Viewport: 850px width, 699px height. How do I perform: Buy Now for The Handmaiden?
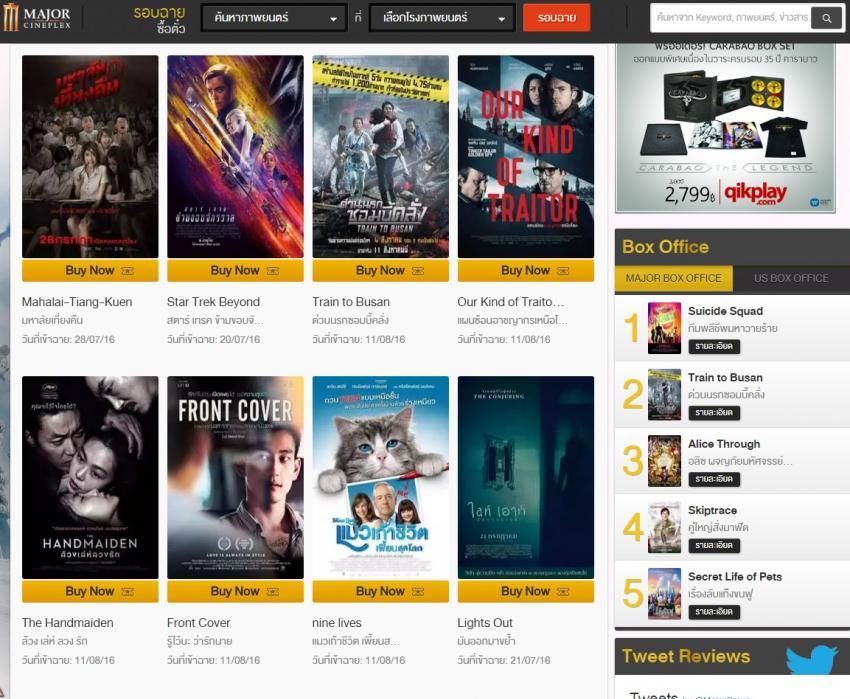coord(90,591)
